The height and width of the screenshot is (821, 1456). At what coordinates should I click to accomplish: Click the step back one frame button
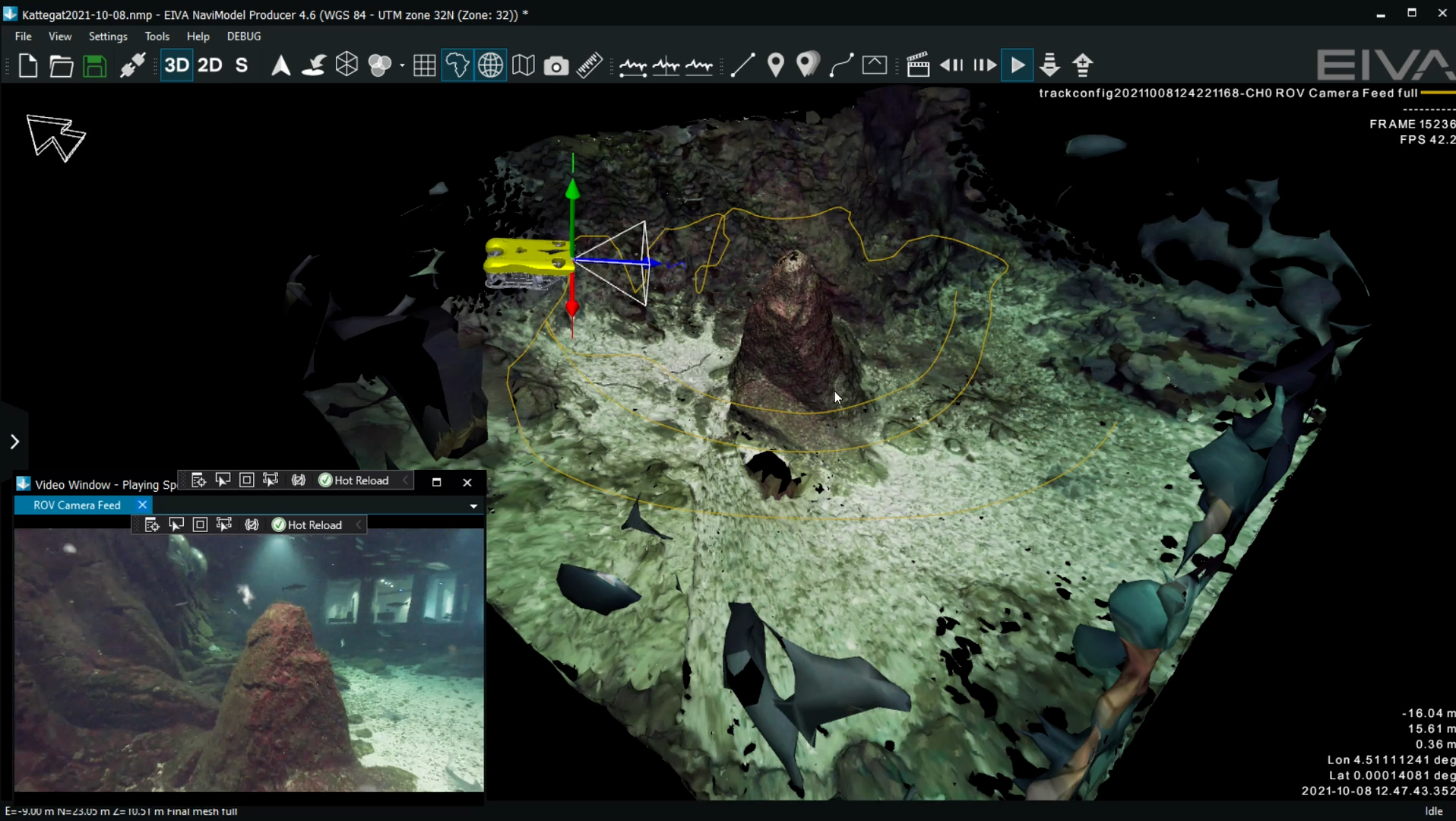tap(951, 65)
